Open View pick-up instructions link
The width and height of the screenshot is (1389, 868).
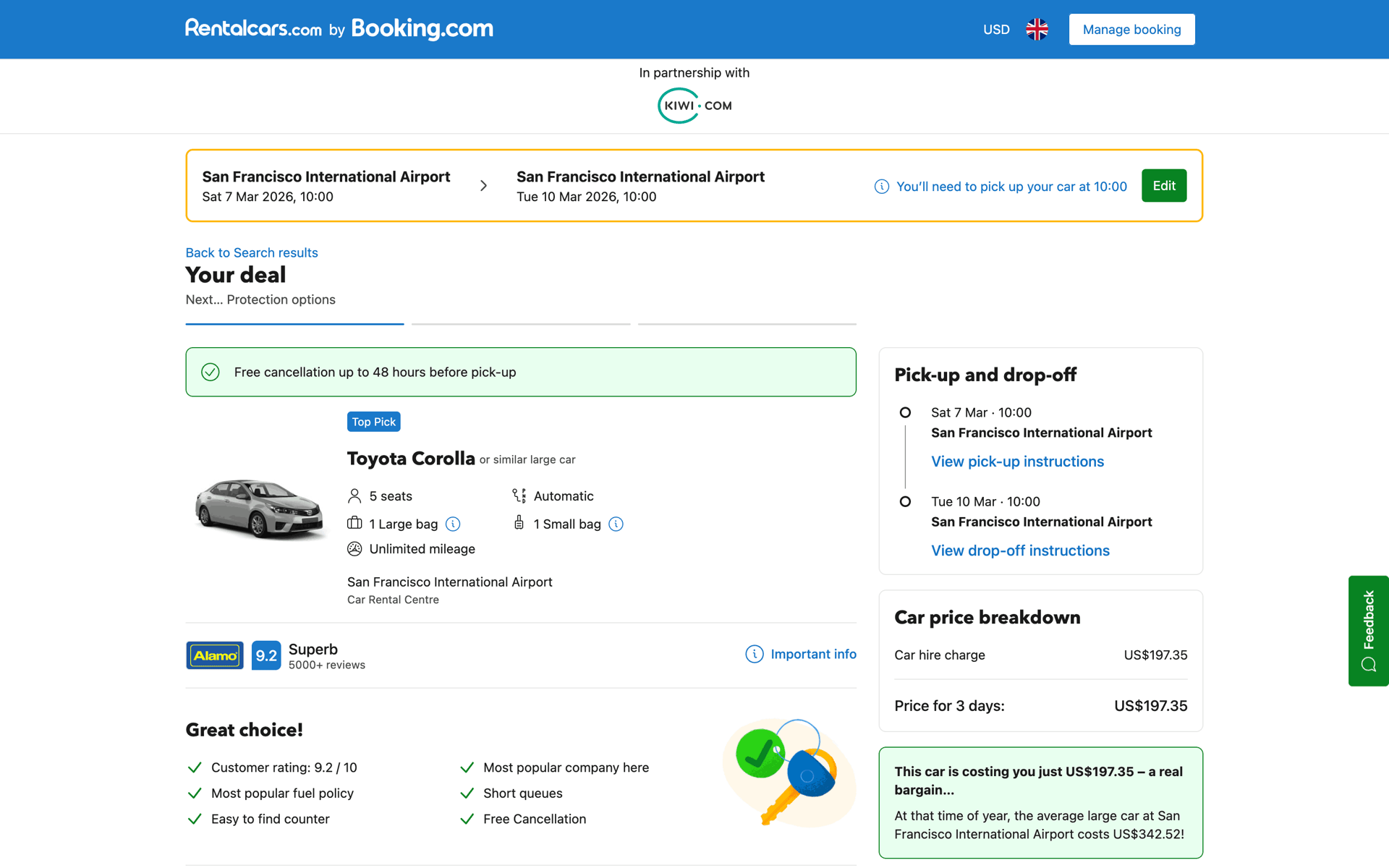click(x=1017, y=461)
